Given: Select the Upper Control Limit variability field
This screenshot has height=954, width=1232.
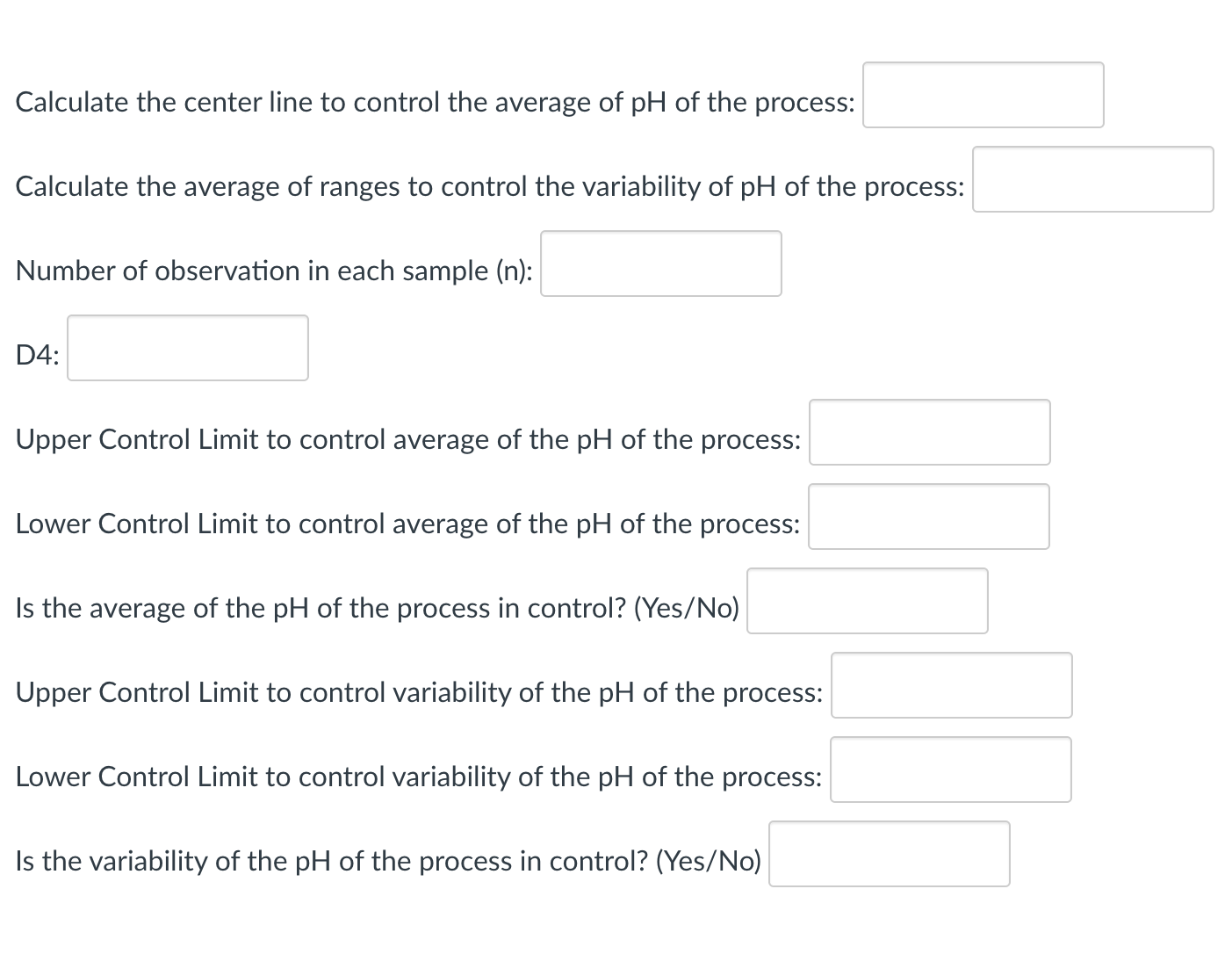Looking at the screenshot, I should click(951, 685).
